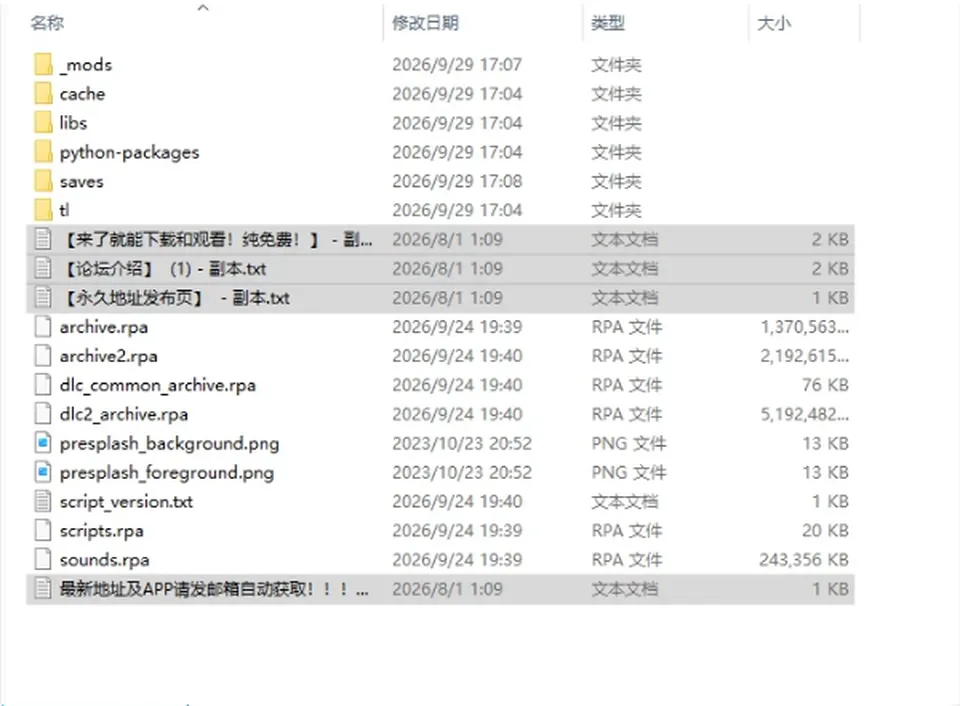Select the 最新地址及APP请发邮箱自动获取 filename
This screenshot has width=960, height=706.
(214, 589)
